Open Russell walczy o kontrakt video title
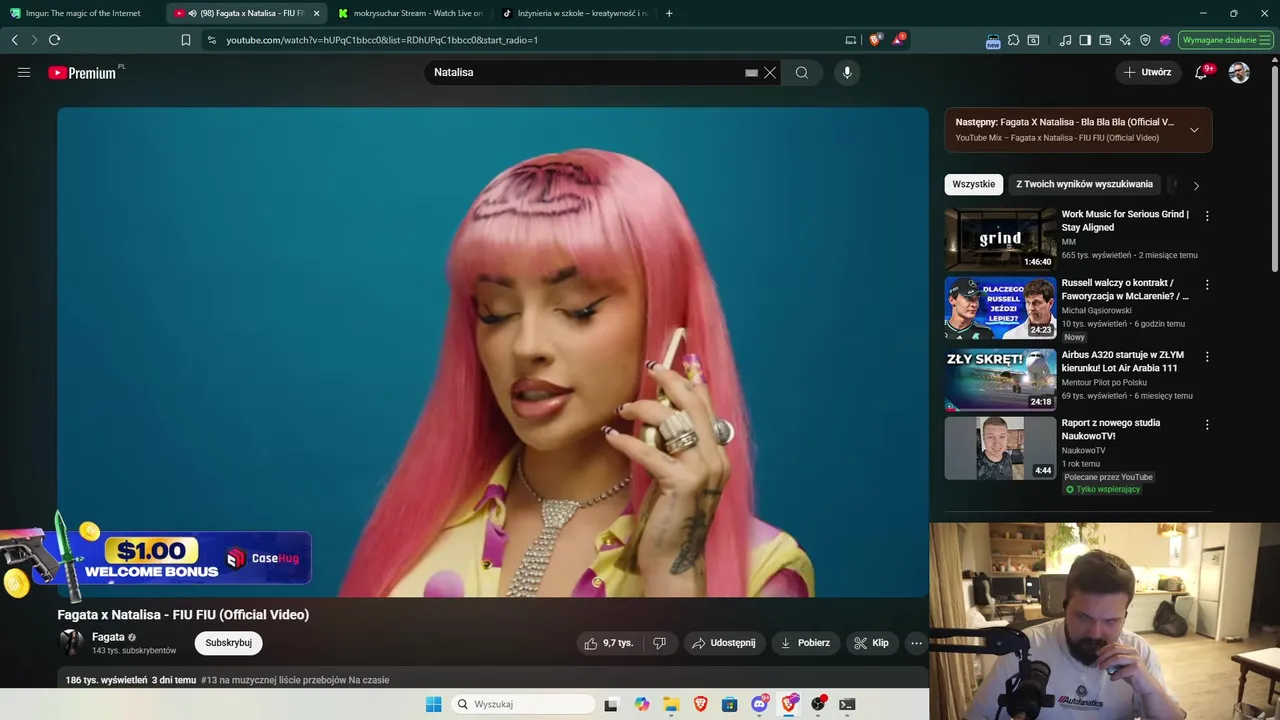 coord(1125,289)
